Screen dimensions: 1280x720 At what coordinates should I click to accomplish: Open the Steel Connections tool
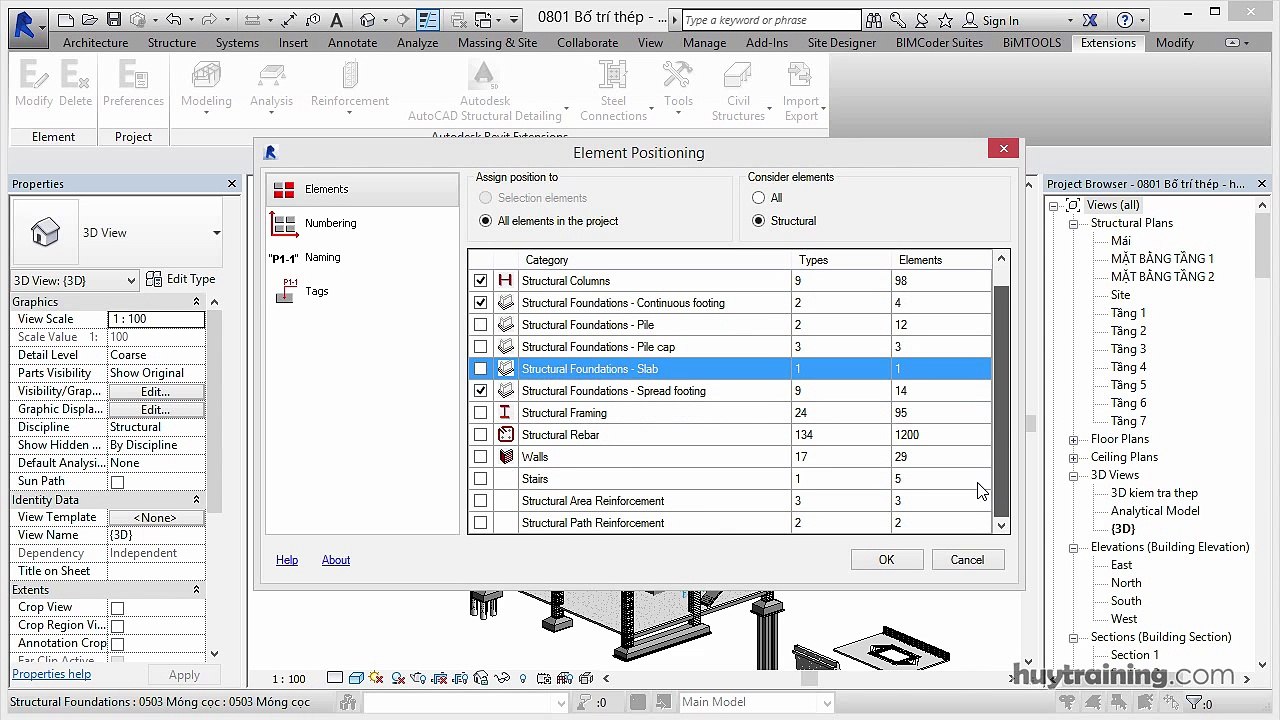[613, 91]
